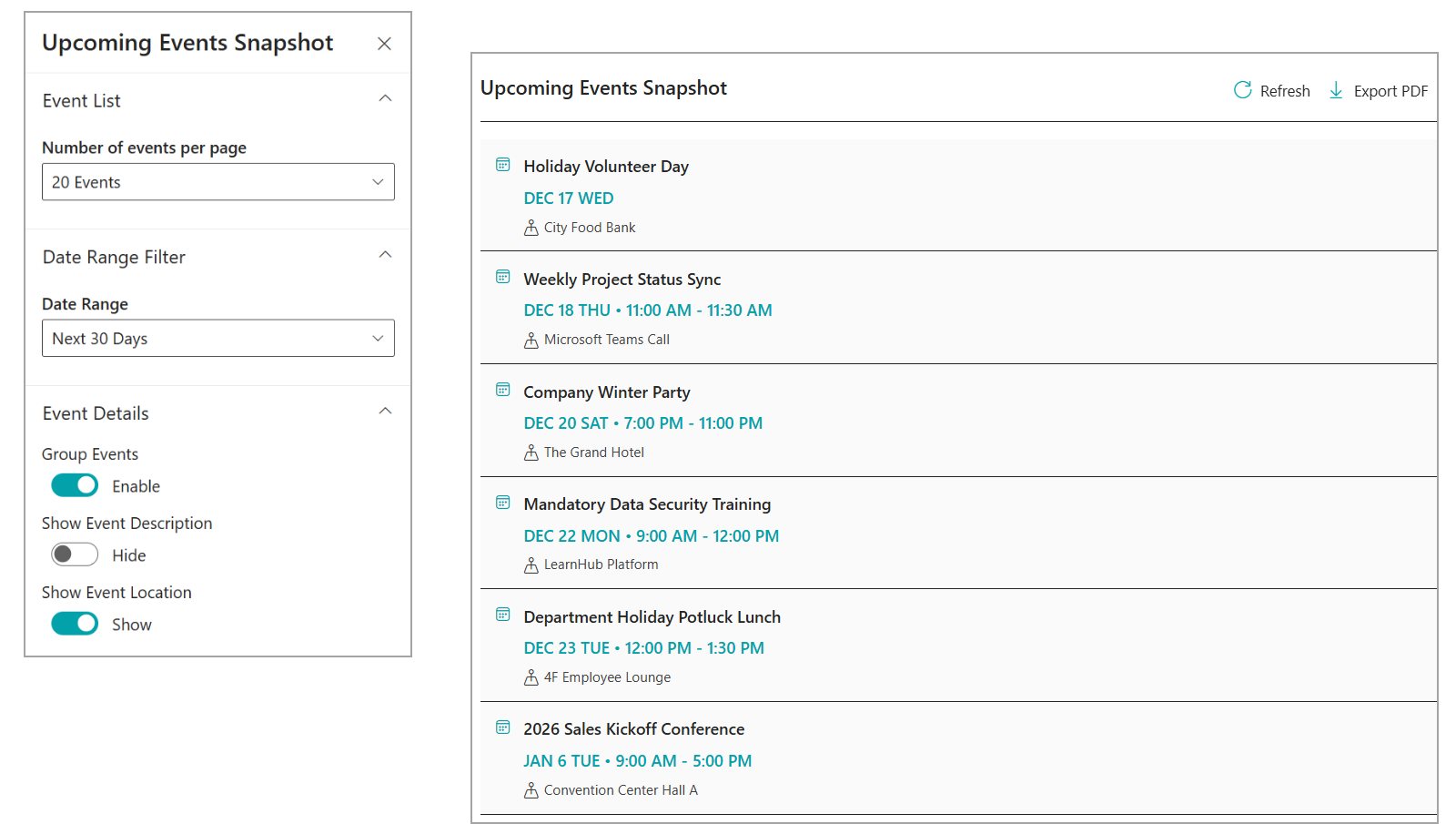Screen dimensions: 1456x824
Task: Click calendar icon beside Holiday Volunteer Day
Action: (x=502, y=165)
